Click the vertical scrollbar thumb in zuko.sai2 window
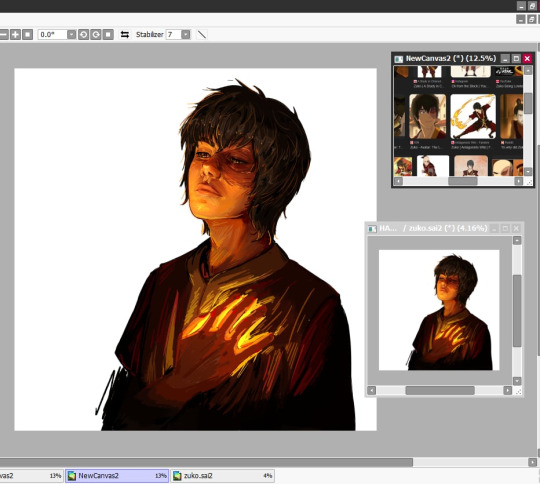This screenshot has height=484, width=540. pos(517,311)
